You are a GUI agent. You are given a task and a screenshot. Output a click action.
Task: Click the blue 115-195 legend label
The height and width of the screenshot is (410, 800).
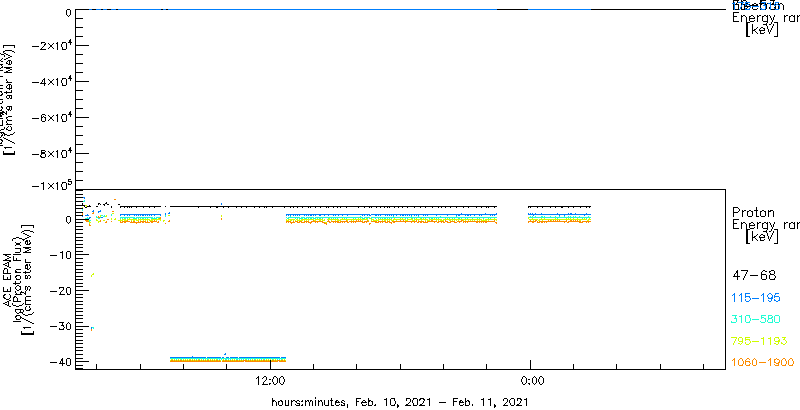(756, 298)
